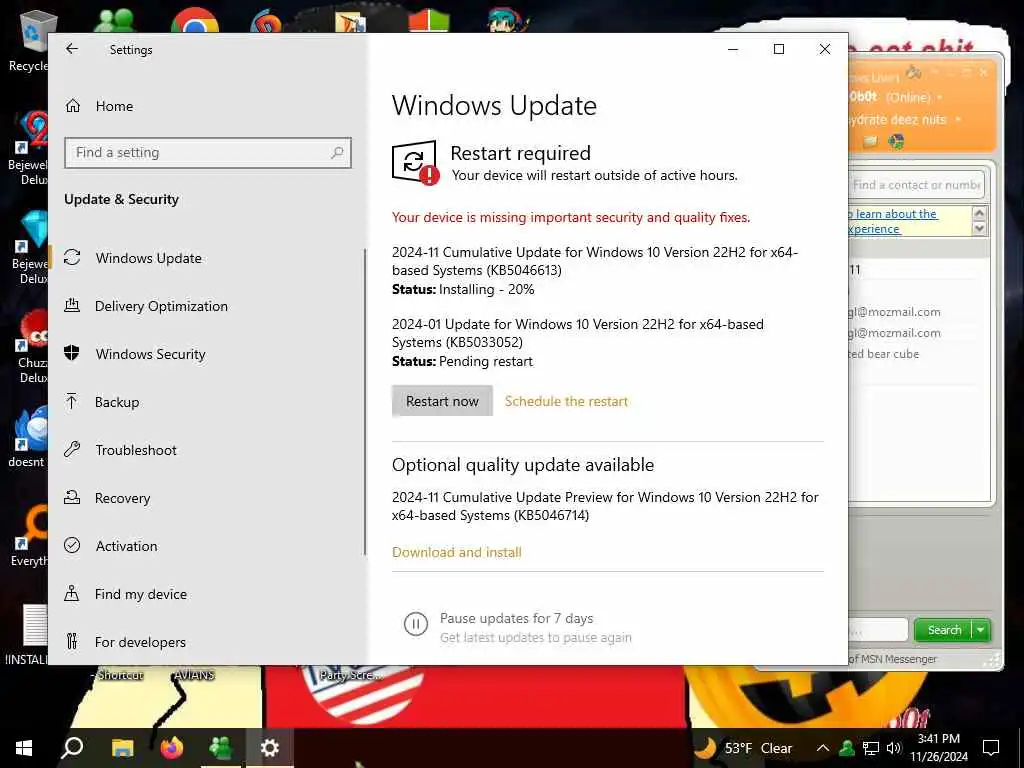Screen dimensions: 1024x768
Task: Open the Messenger taskbar icon
Action: (x=221, y=748)
